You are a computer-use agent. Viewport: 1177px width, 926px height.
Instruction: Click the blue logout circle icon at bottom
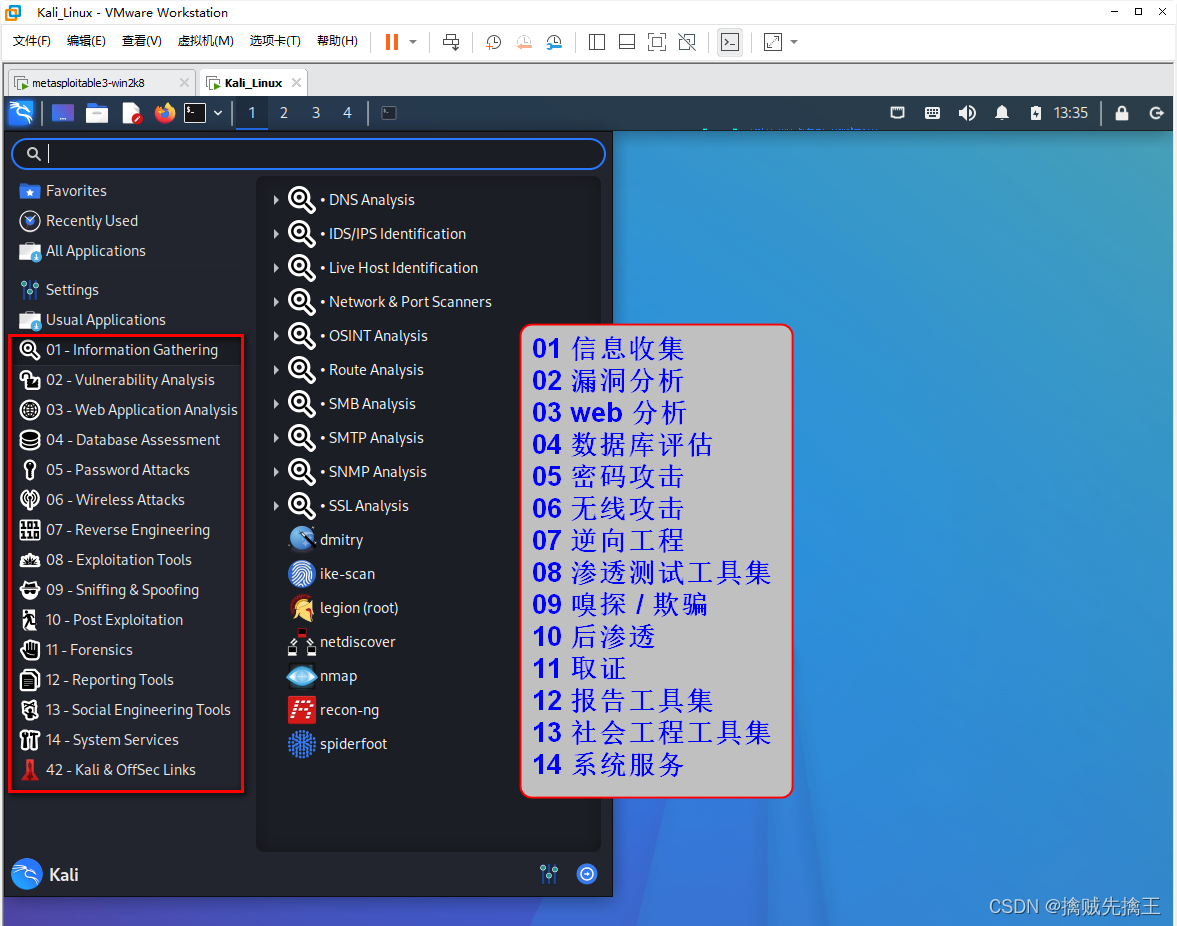click(x=587, y=873)
